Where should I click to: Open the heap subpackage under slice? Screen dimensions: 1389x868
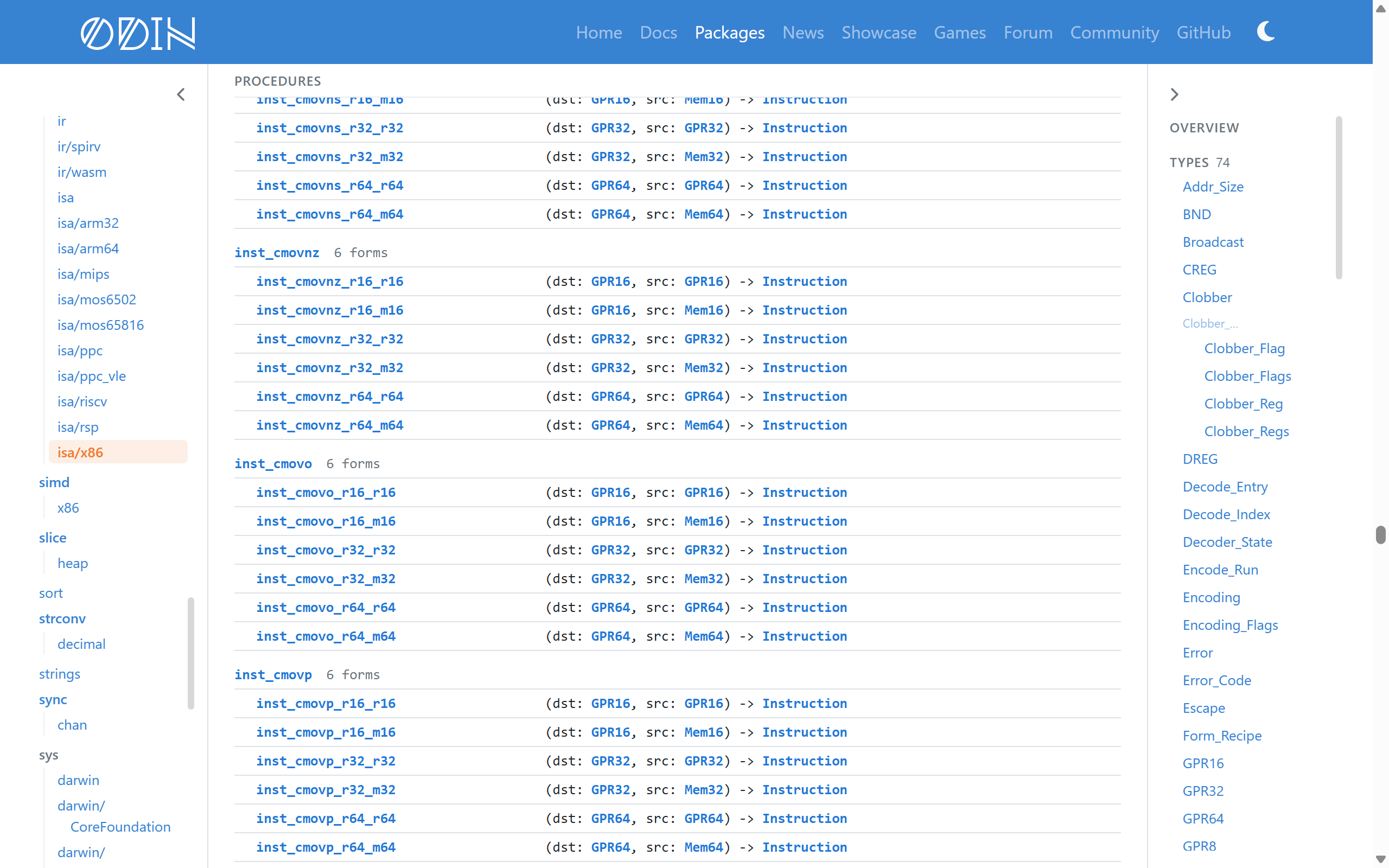(x=72, y=563)
